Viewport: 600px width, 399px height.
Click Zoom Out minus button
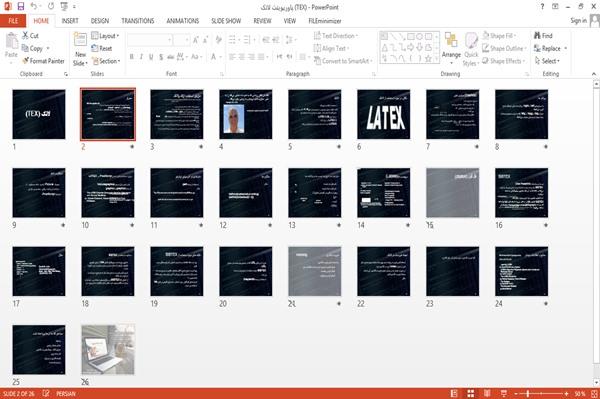click(x=516, y=393)
